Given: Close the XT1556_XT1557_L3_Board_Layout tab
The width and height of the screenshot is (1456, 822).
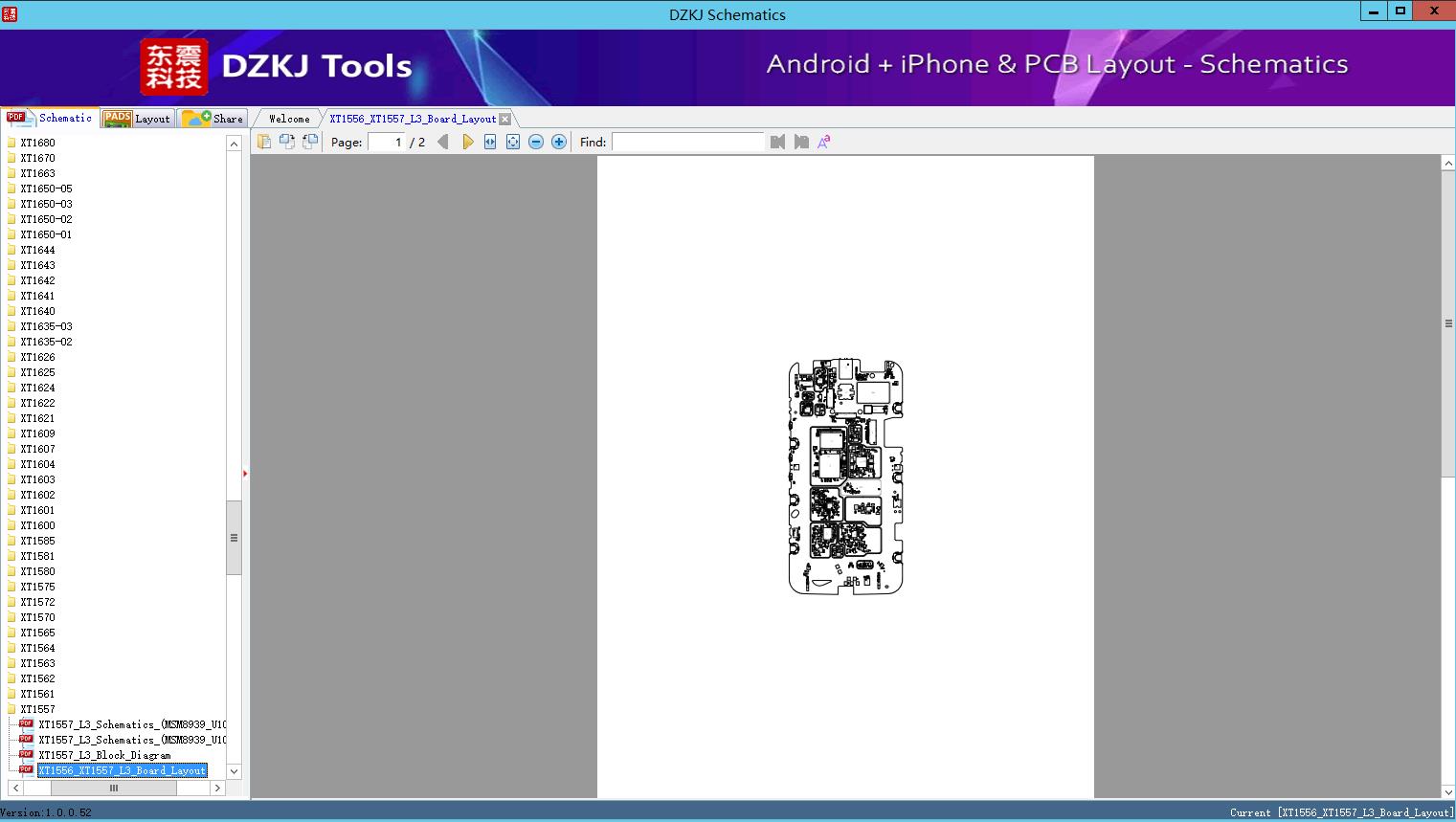Looking at the screenshot, I should (505, 119).
